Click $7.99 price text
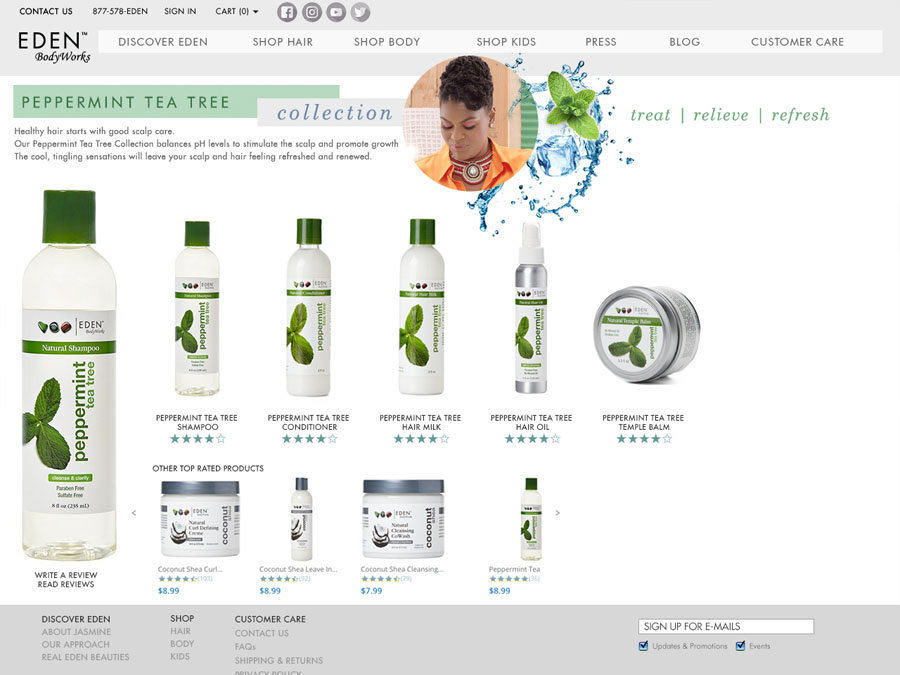This screenshot has width=900, height=675. coord(371,591)
